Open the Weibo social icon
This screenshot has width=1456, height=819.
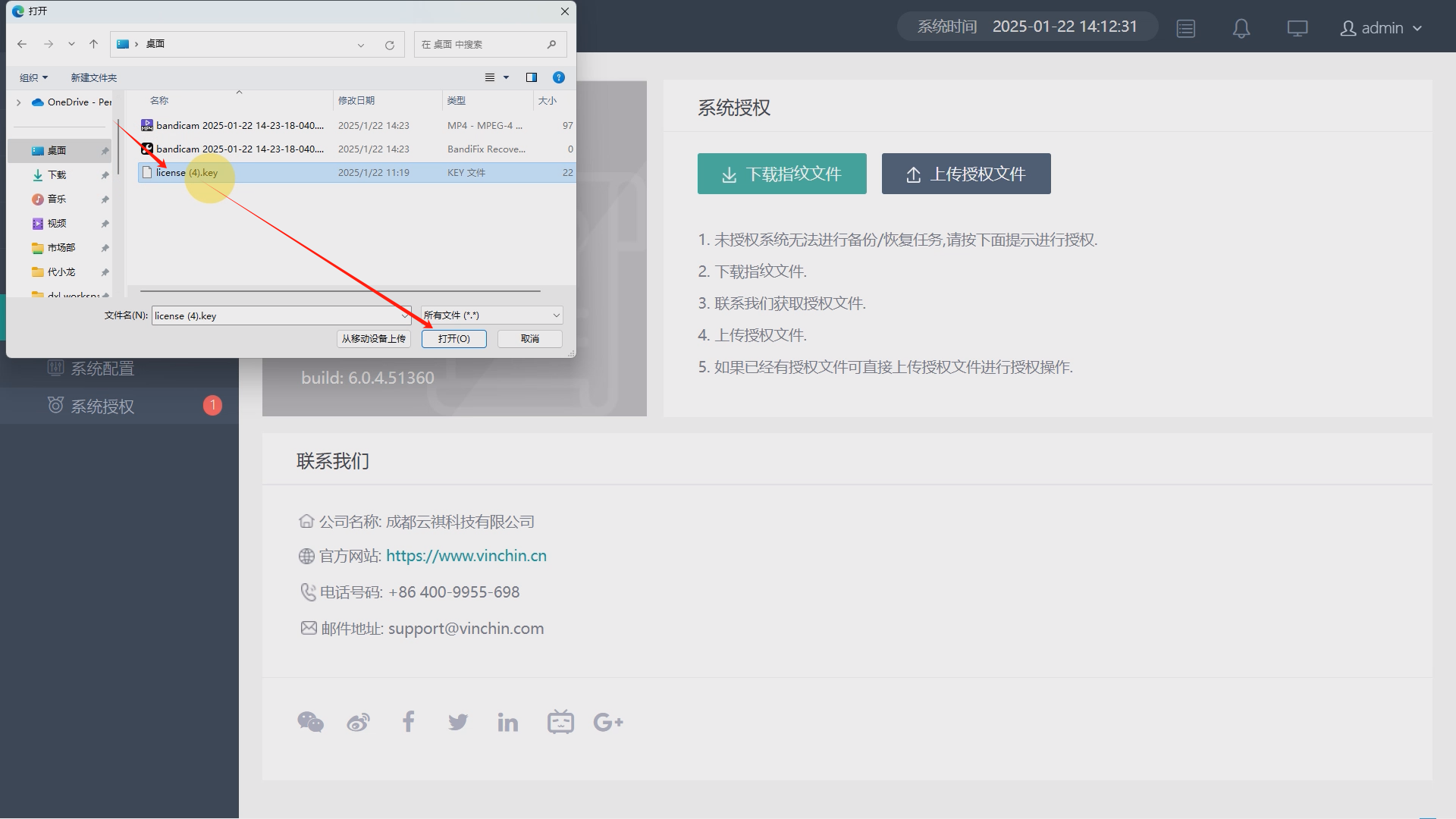point(359,722)
